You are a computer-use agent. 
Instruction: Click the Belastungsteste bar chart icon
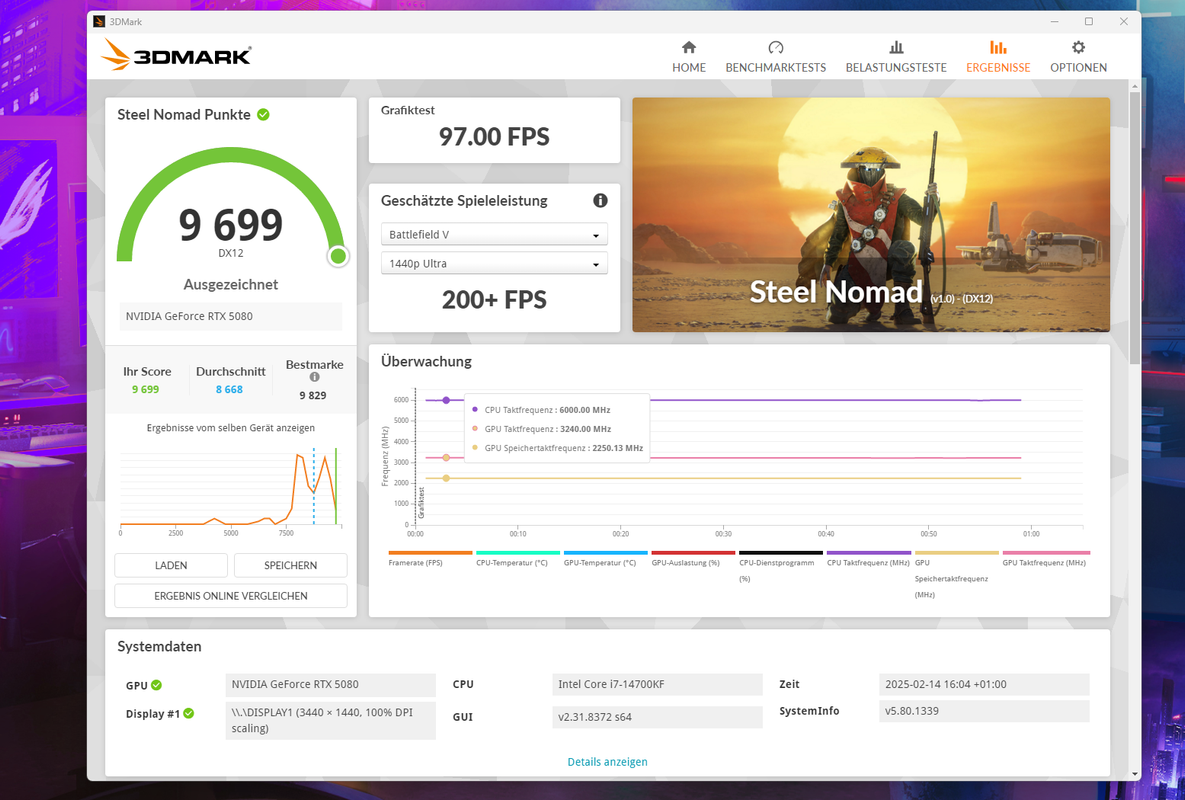tap(896, 48)
